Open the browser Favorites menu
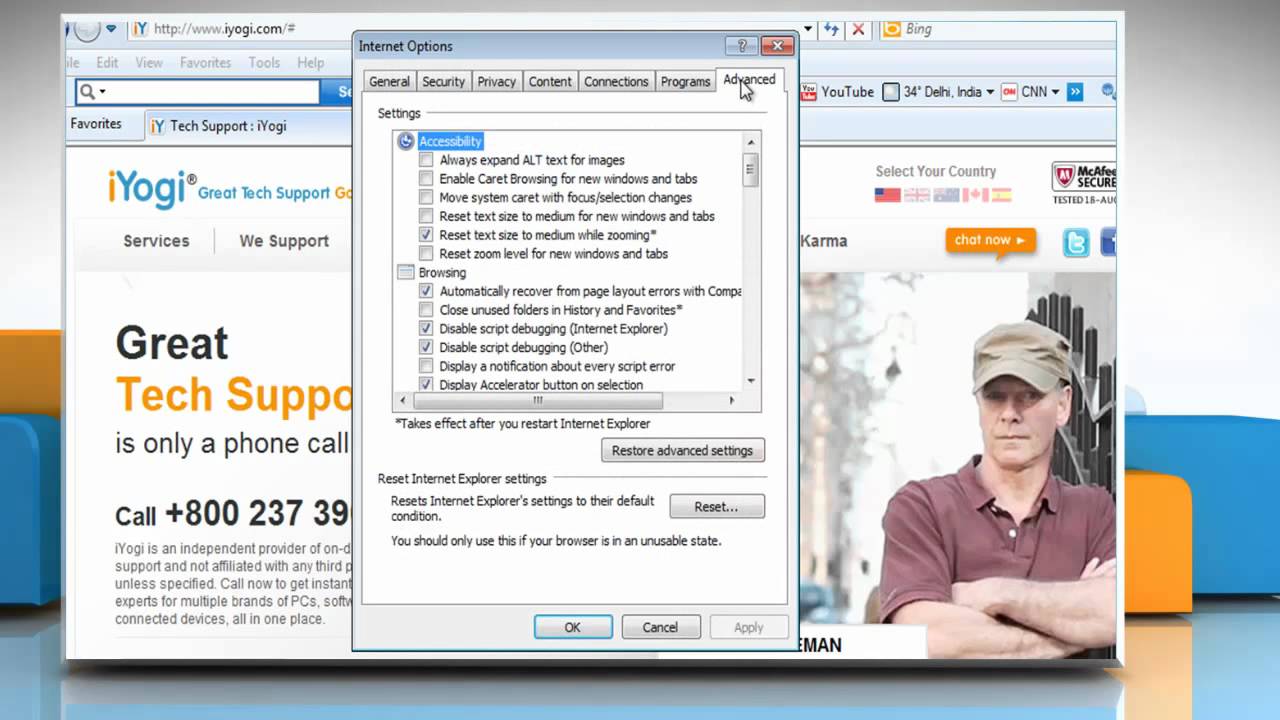Image resolution: width=1280 pixels, height=720 pixels. [x=205, y=62]
